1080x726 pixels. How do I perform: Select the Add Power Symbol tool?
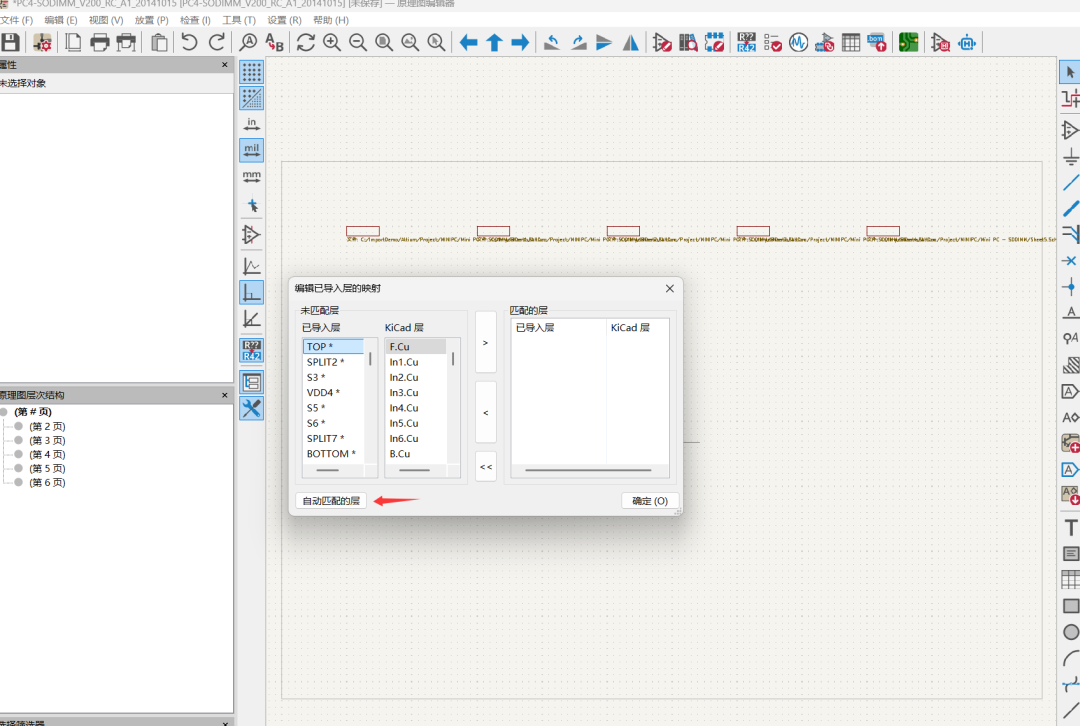[x=1070, y=156]
